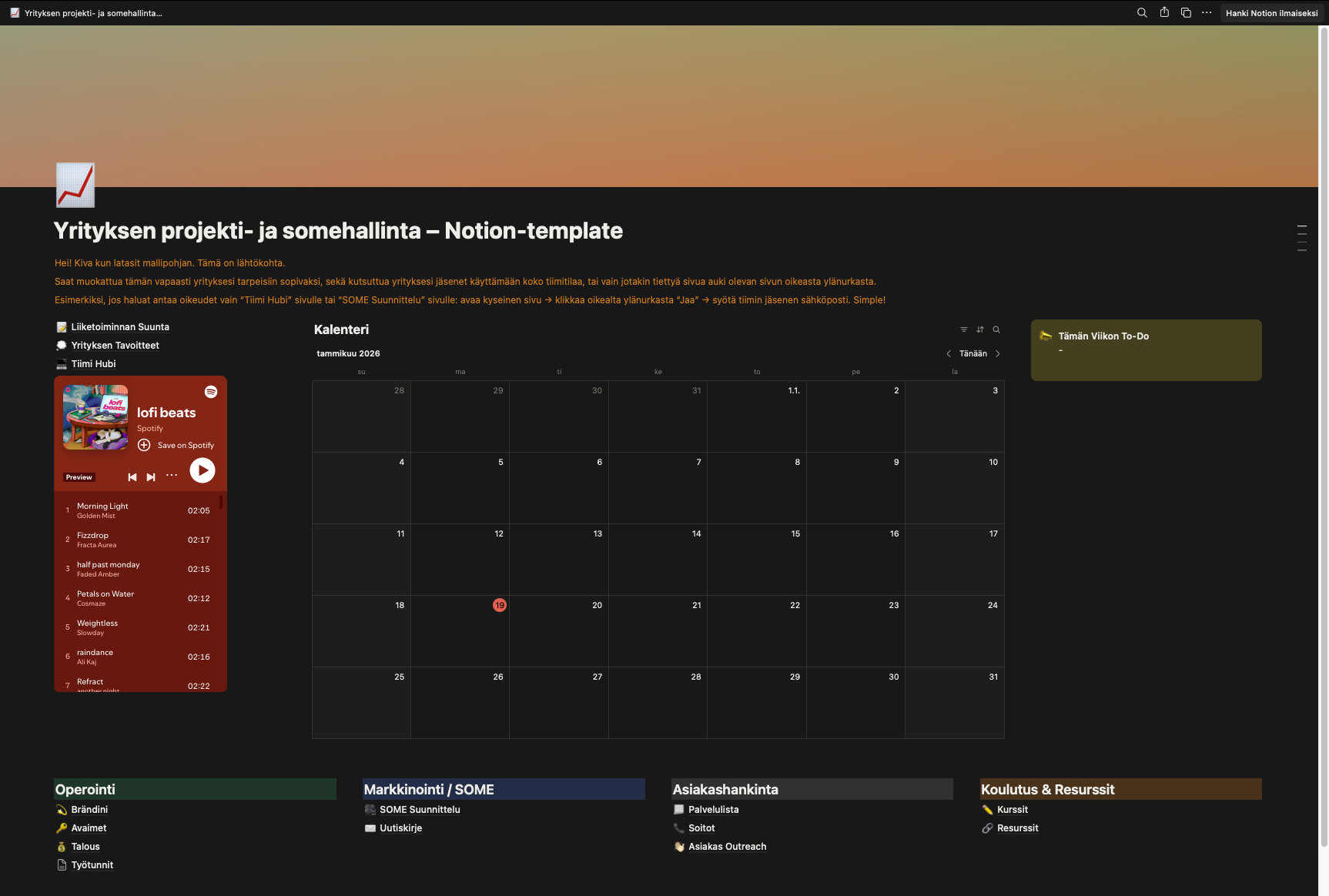Click Asiakashankinta heading

(x=725, y=790)
